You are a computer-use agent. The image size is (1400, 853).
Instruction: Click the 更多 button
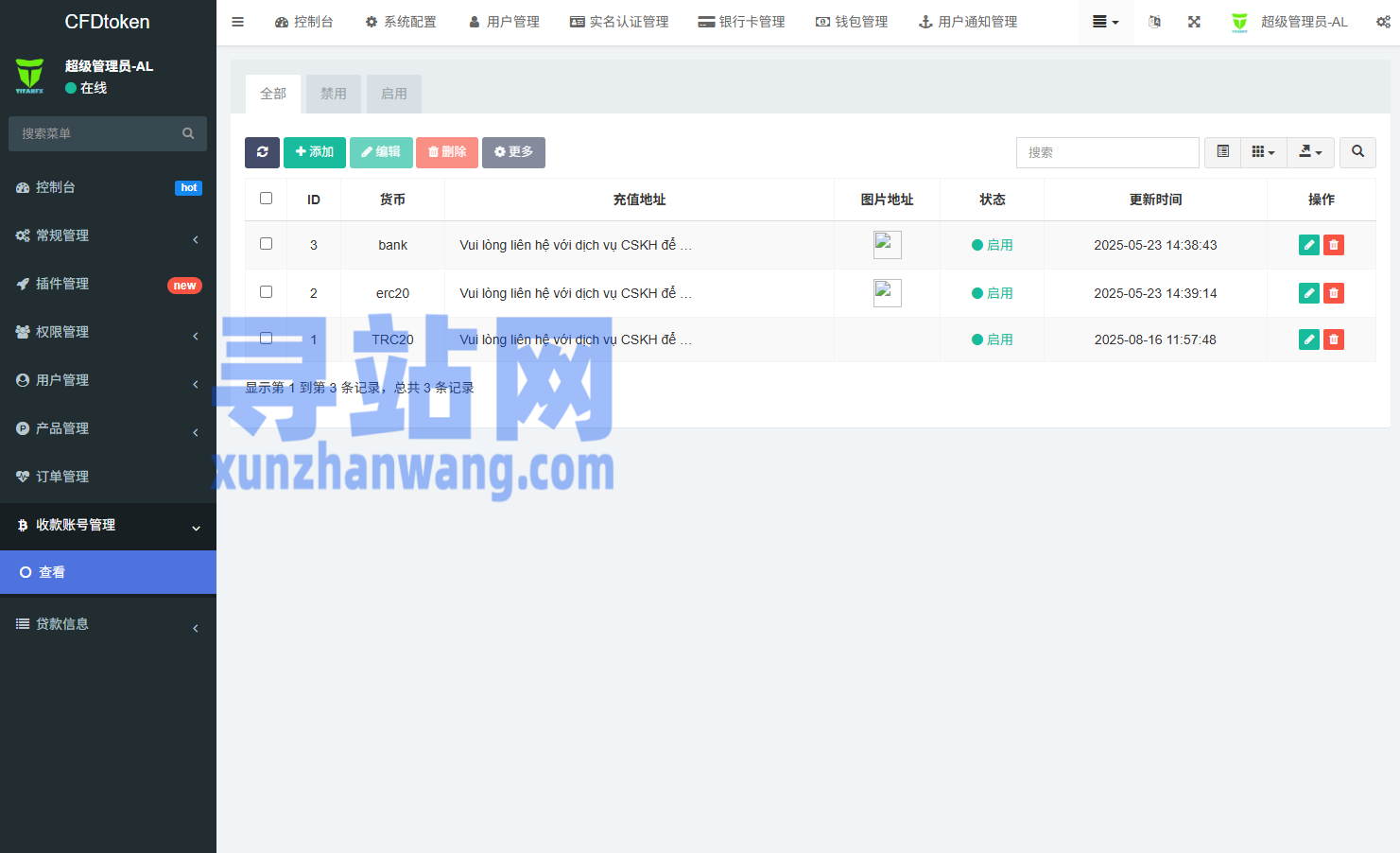pos(513,152)
